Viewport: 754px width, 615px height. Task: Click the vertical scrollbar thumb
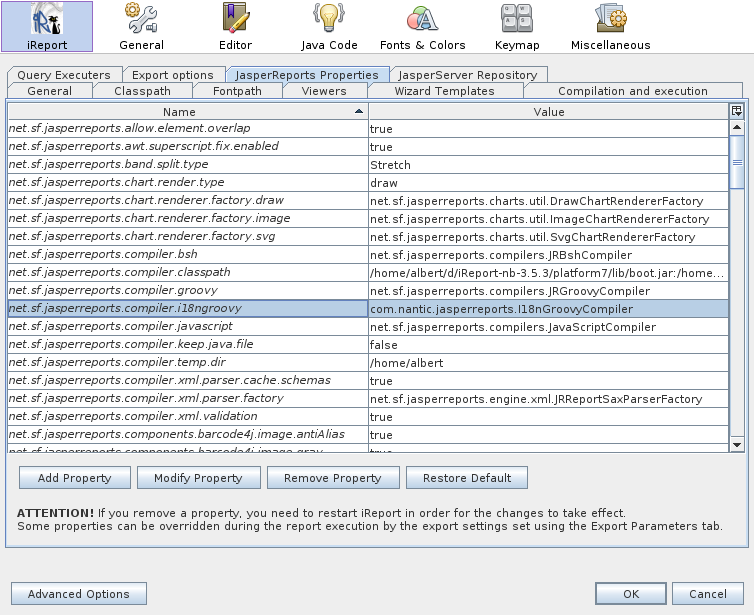coord(737,162)
